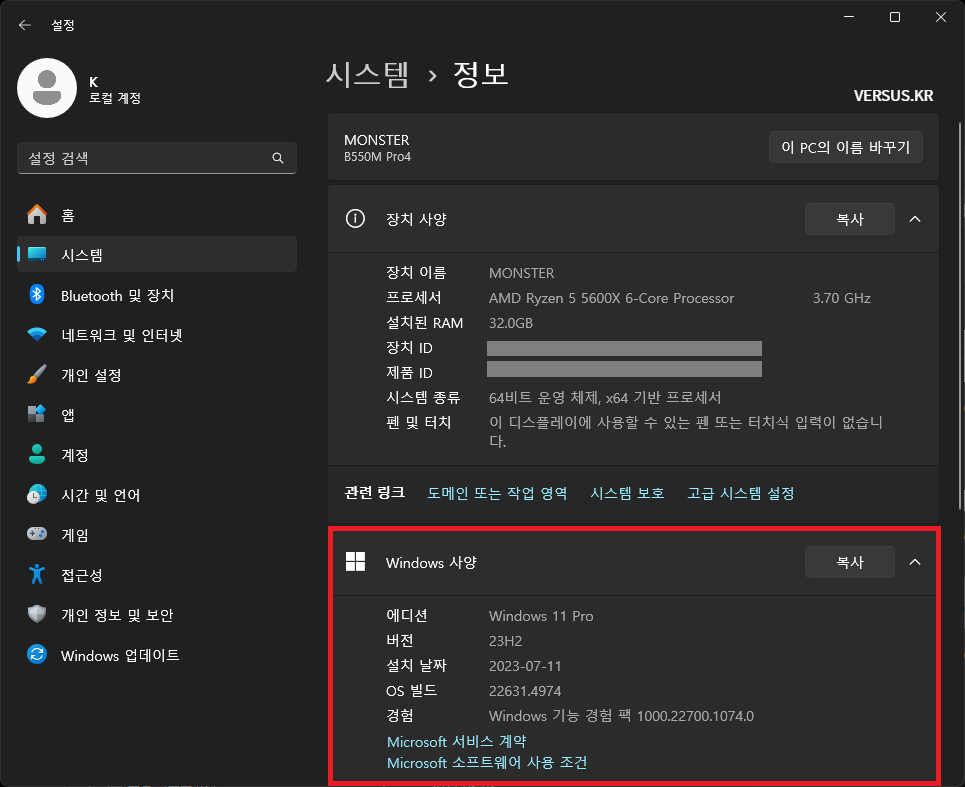Click 64비트 운영 체제 system type value
Image resolution: width=965 pixels, height=787 pixels.
605,397
